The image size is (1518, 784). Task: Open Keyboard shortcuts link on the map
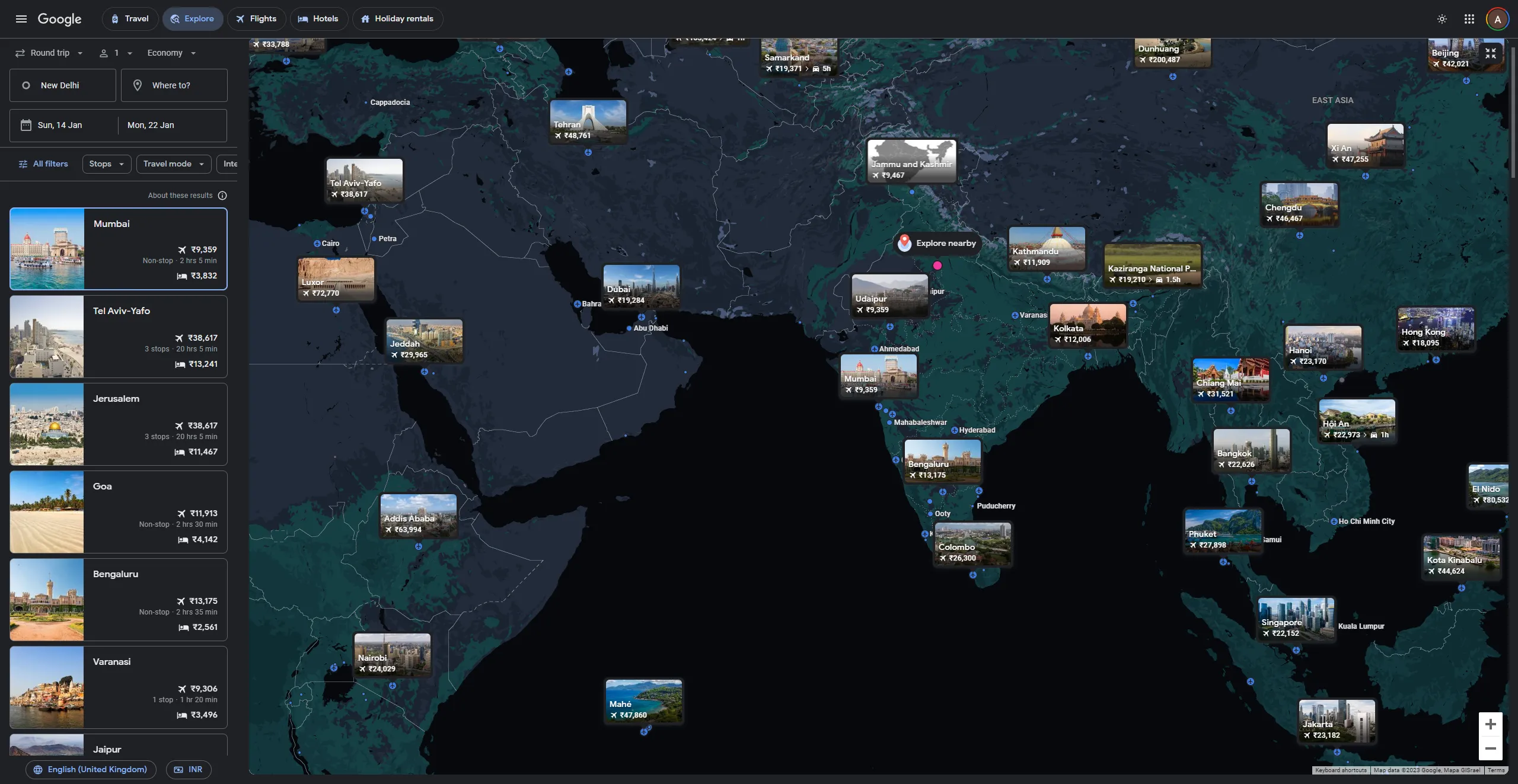[x=1341, y=770]
